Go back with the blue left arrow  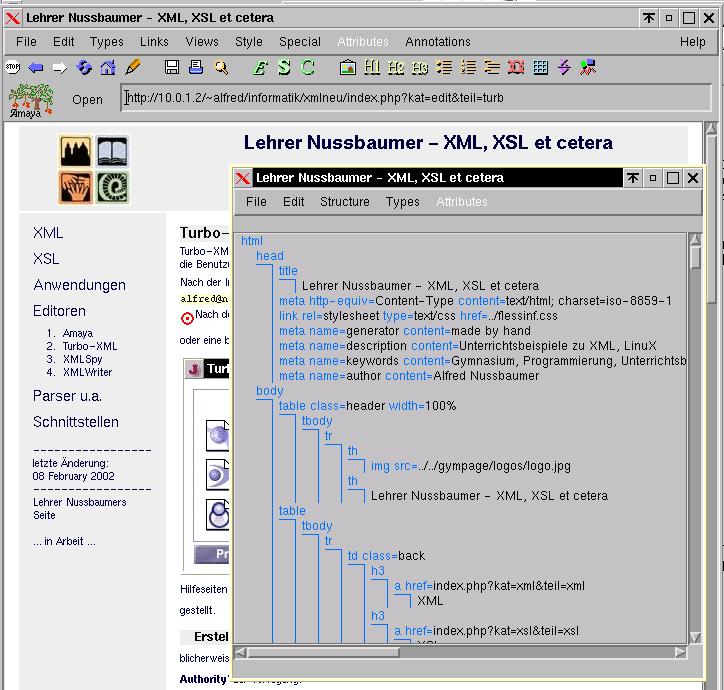tap(36, 68)
